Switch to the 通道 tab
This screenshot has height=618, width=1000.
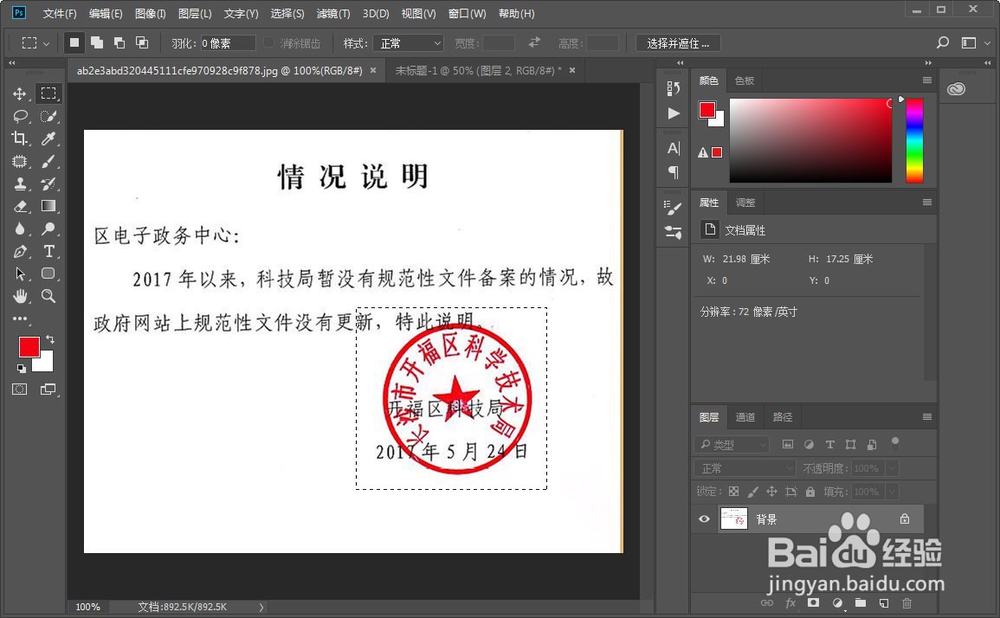744,417
